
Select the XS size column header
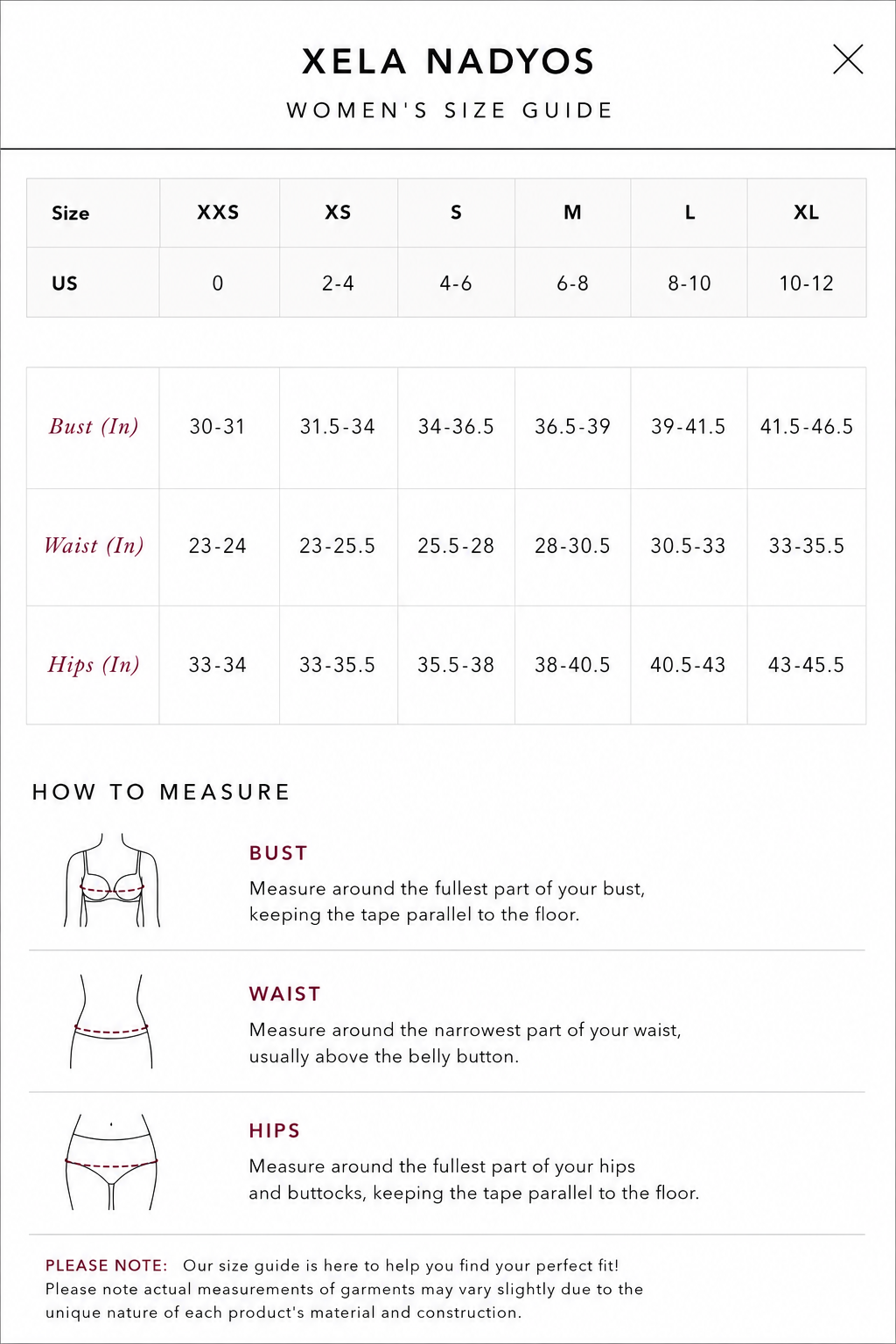338,213
